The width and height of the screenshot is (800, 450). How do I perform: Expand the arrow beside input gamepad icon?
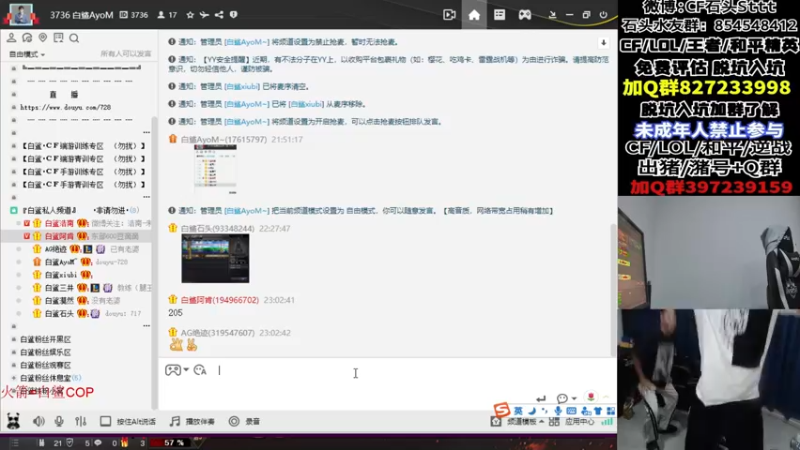(x=186, y=370)
